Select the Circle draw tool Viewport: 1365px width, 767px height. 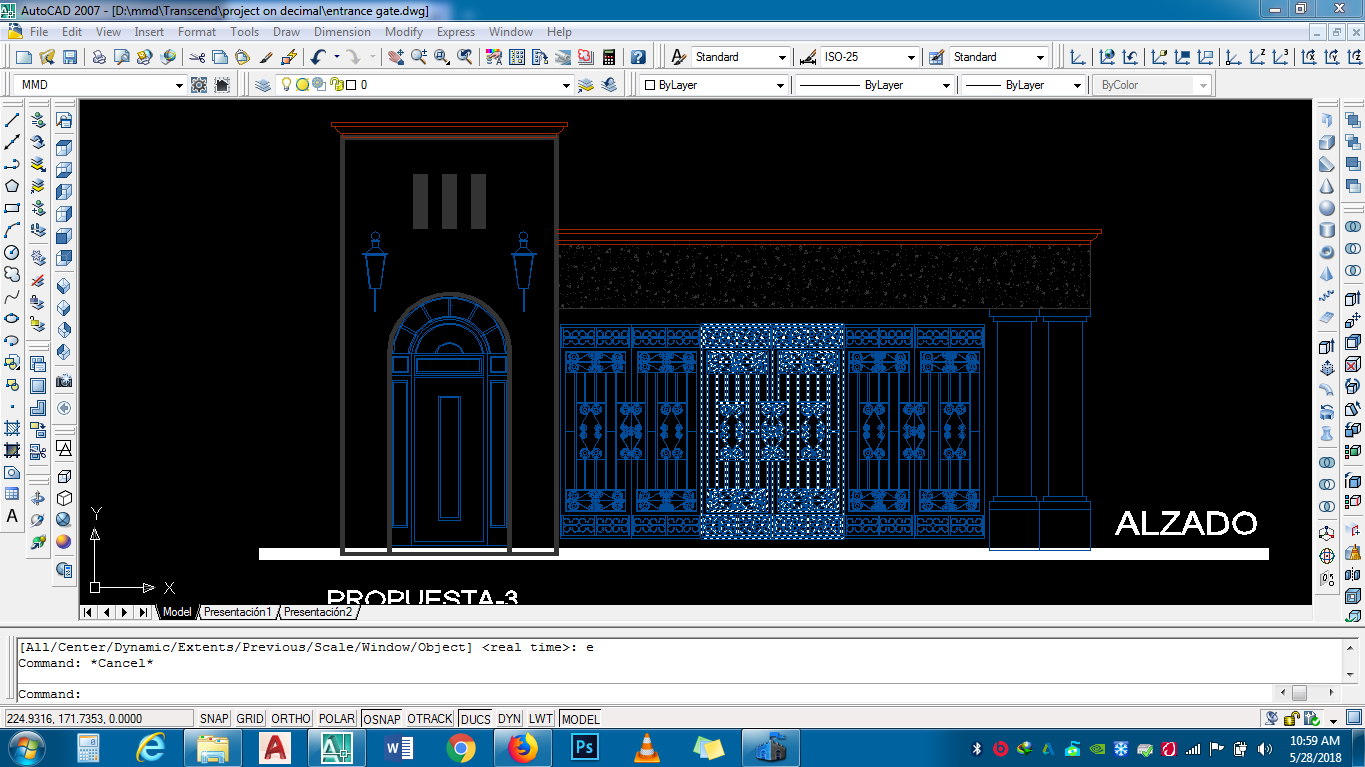tap(12, 252)
